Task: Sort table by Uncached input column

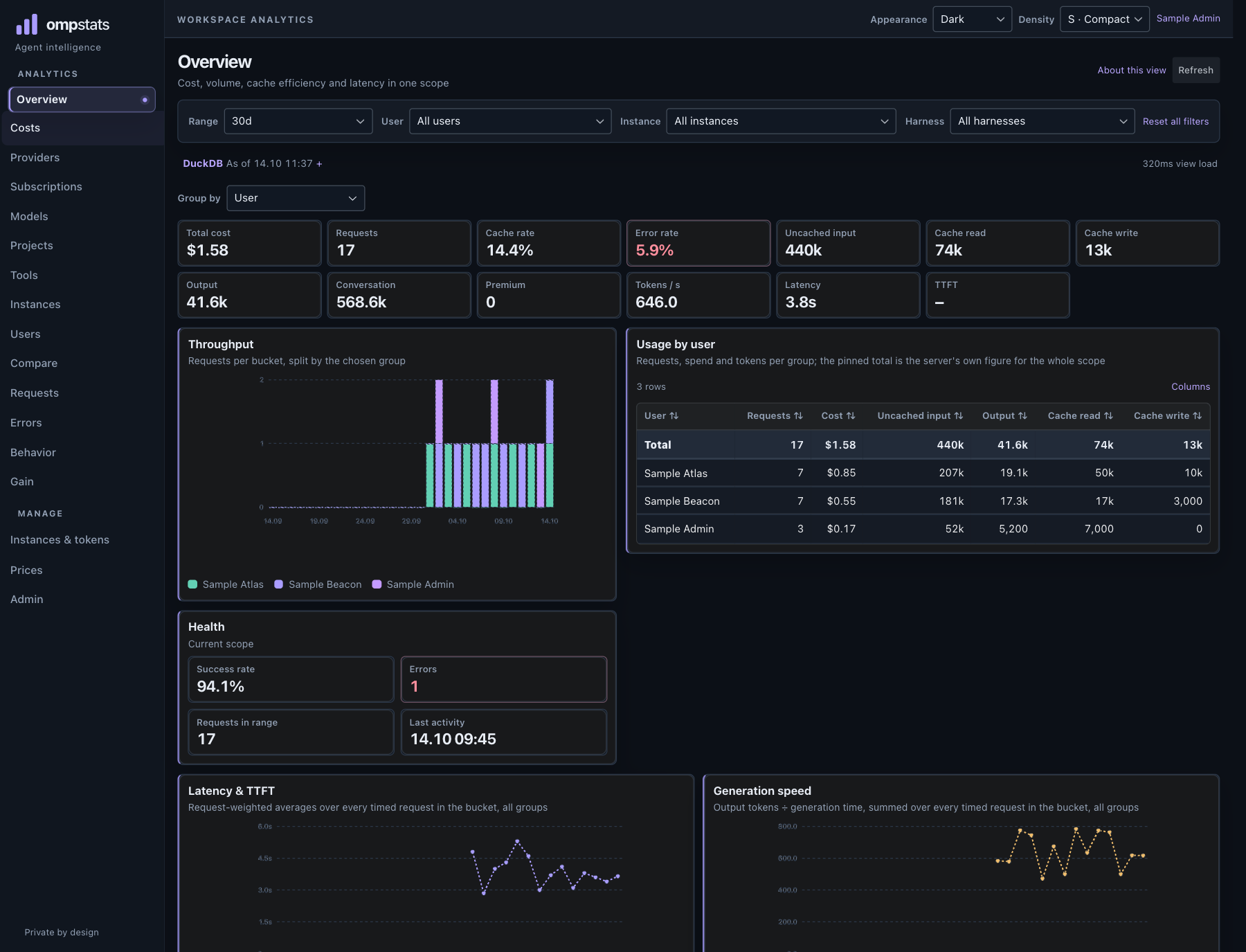Action: [x=920, y=415]
